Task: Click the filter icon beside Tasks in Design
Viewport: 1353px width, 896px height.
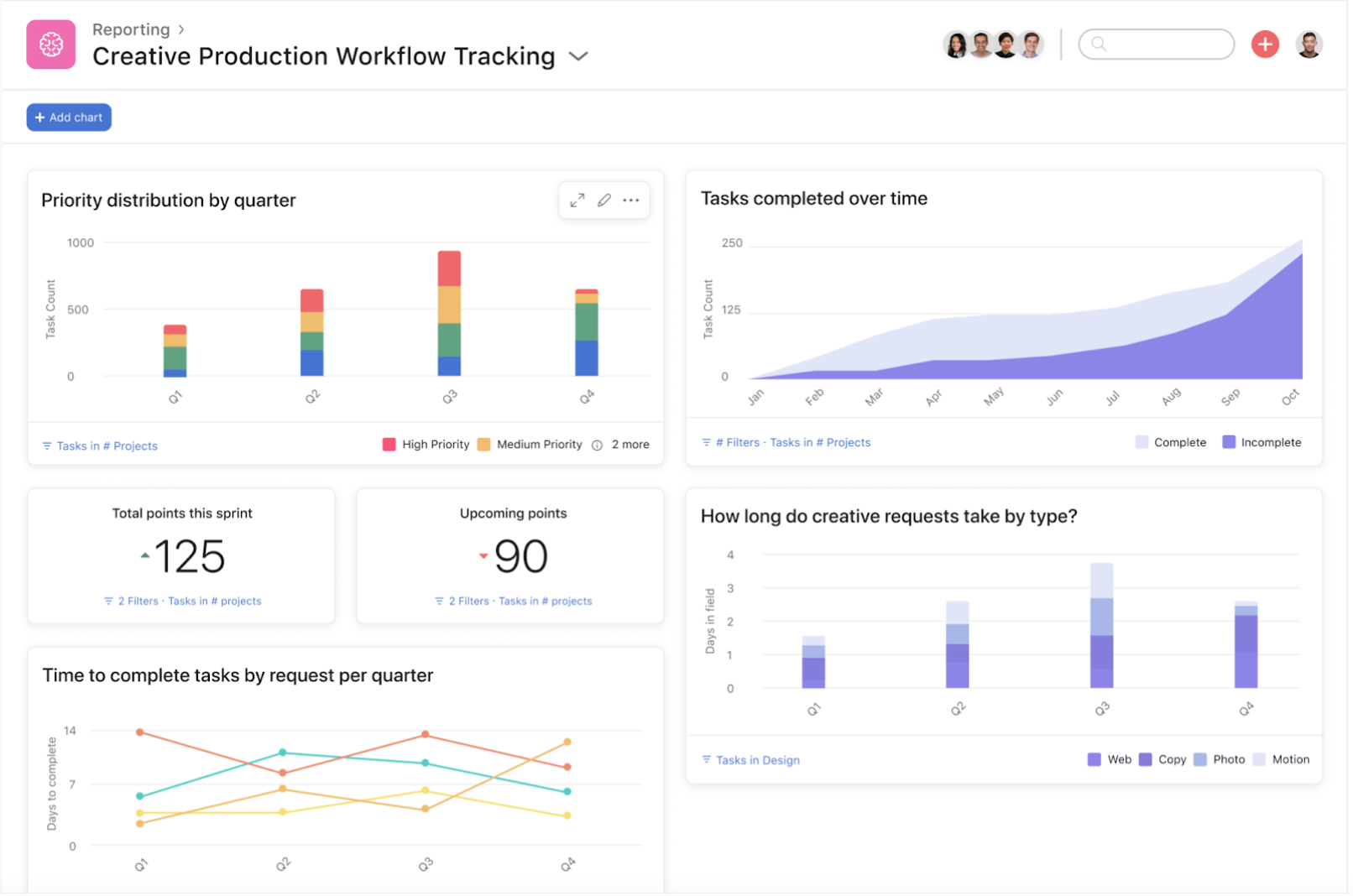Action: pos(707,760)
